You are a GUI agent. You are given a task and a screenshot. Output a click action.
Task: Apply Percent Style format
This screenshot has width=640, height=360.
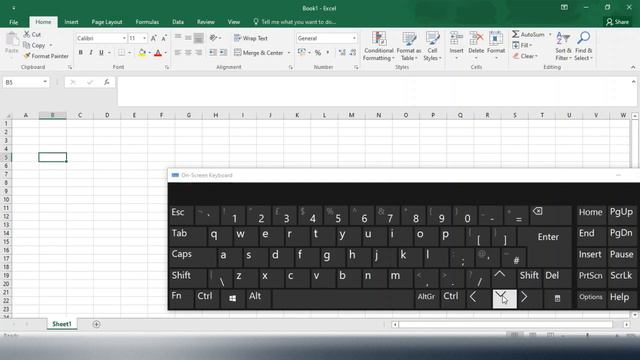tap(318, 53)
